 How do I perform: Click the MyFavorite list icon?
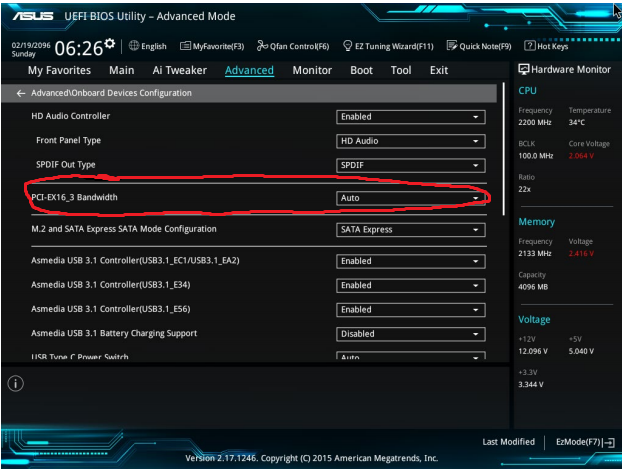click(185, 46)
